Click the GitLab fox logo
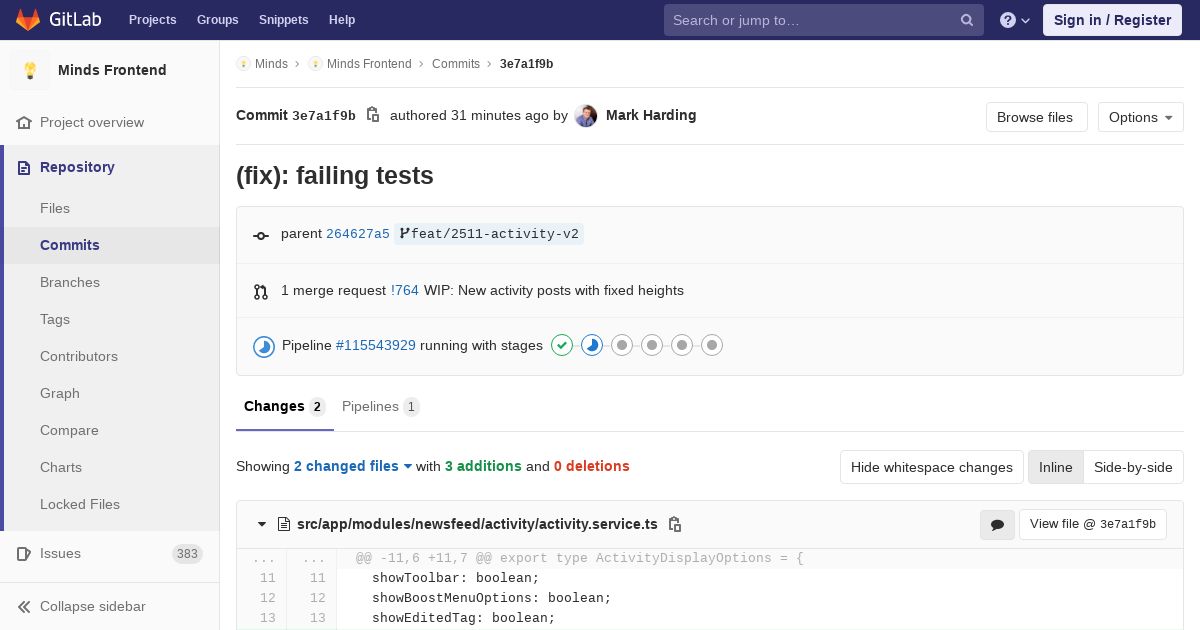 [28, 19]
